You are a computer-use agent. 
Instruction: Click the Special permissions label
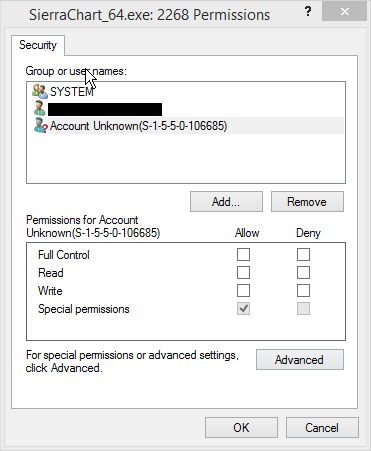coord(84,309)
